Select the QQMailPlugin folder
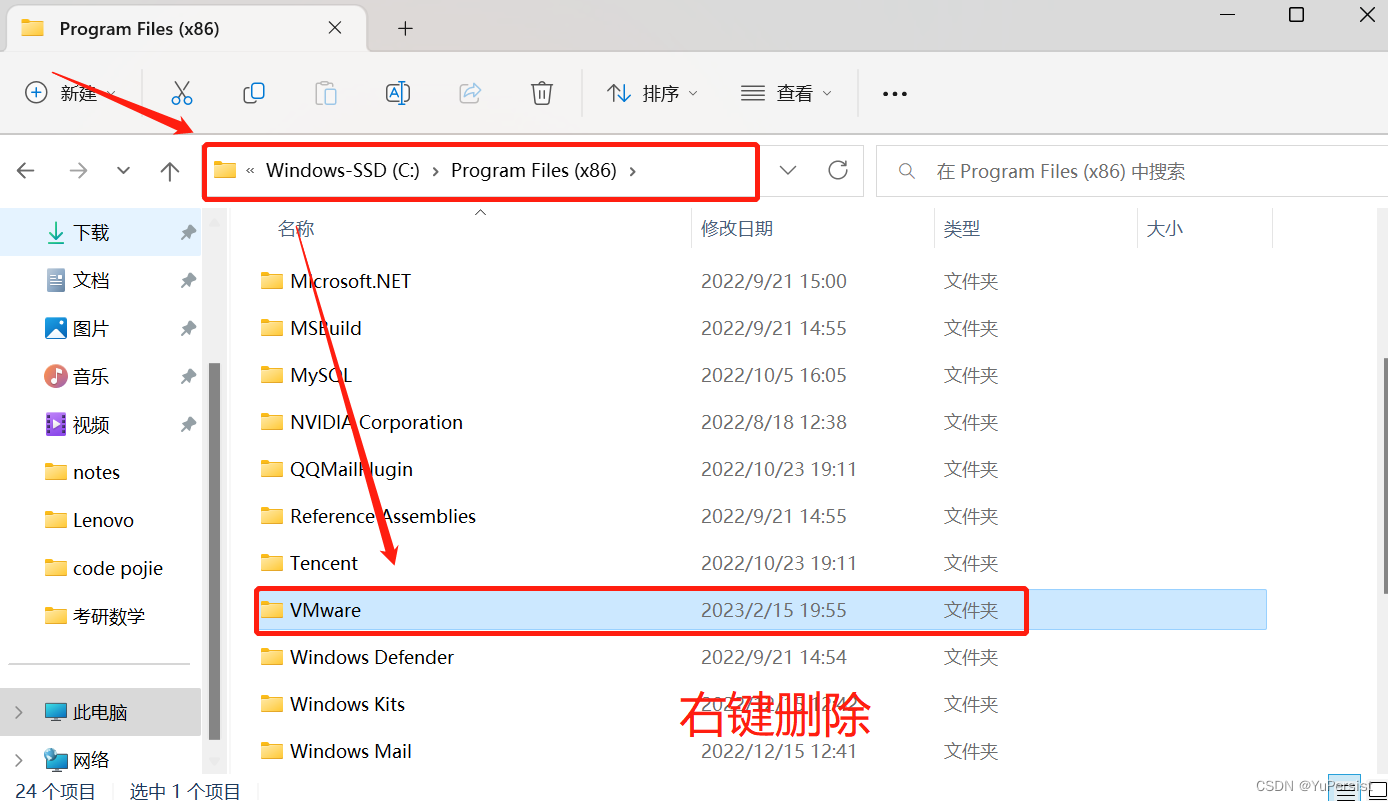1388x801 pixels. (x=351, y=469)
